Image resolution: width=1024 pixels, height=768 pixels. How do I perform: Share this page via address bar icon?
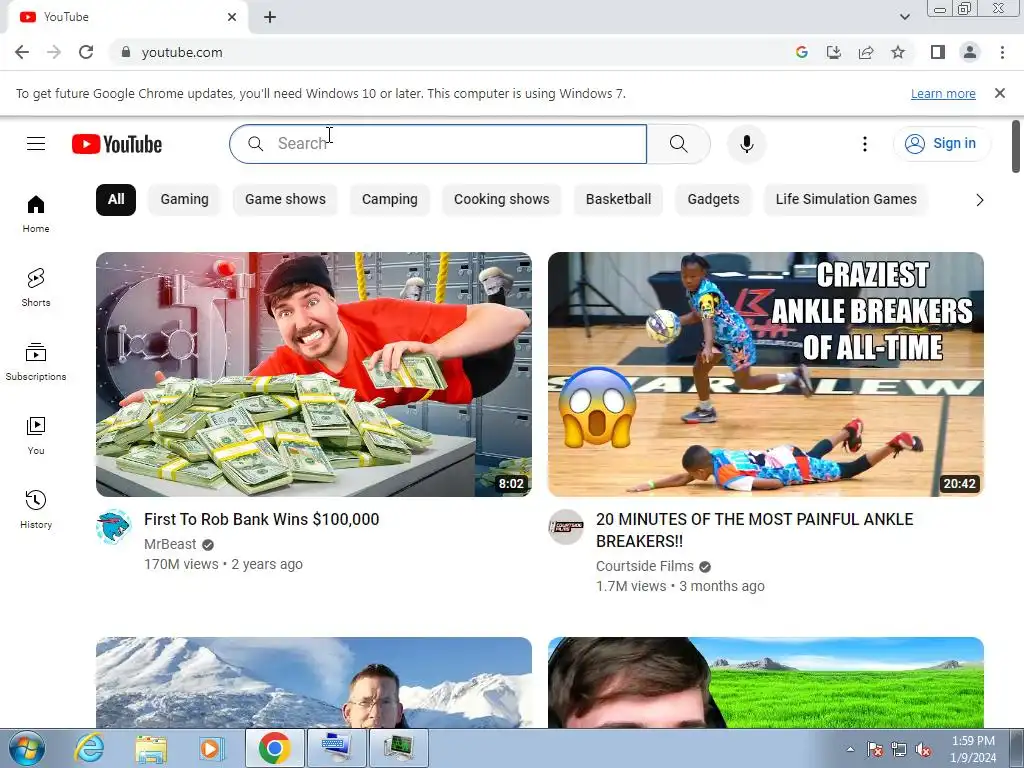point(866,52)
